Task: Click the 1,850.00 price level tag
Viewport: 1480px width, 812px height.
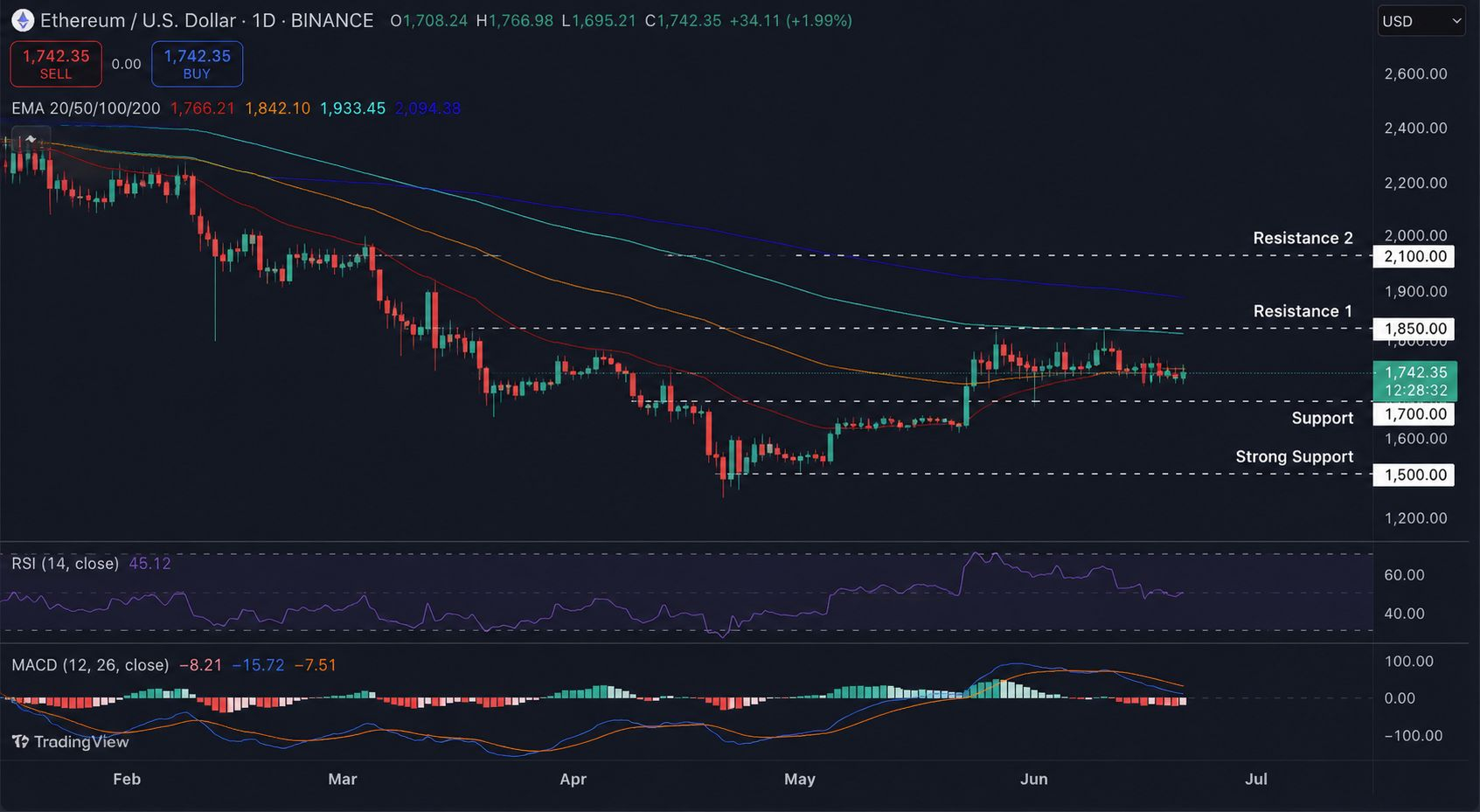Action: (x=1414, y=329)
